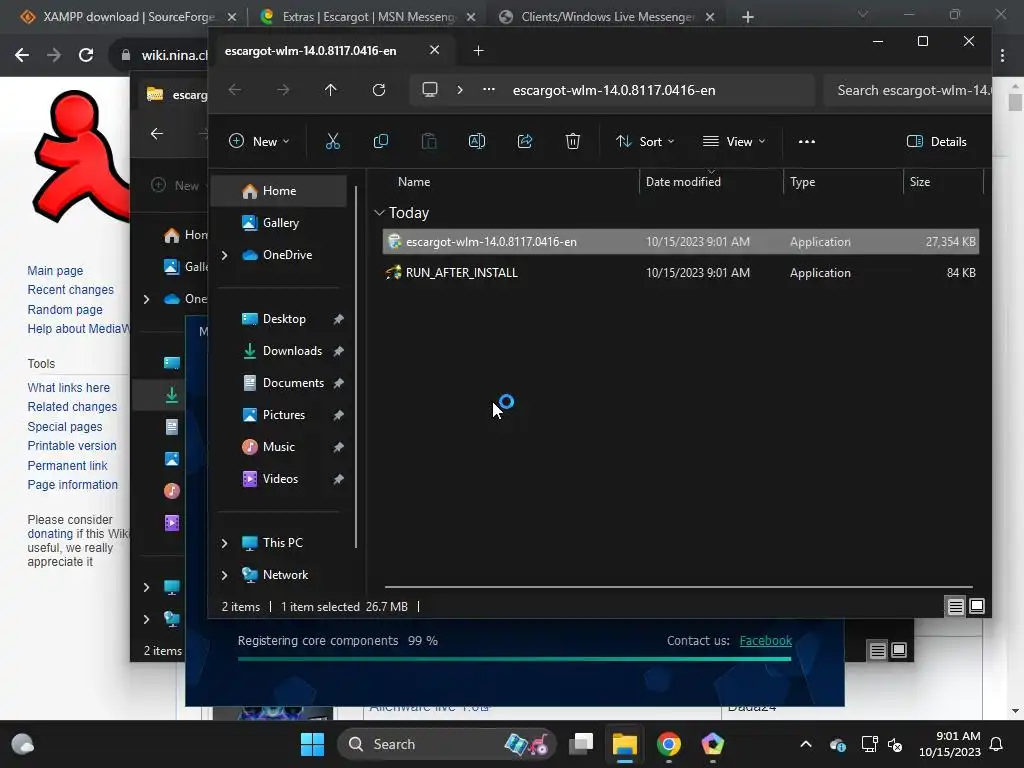Switch to large thumbnails view icon in status bar

point(977,606)
